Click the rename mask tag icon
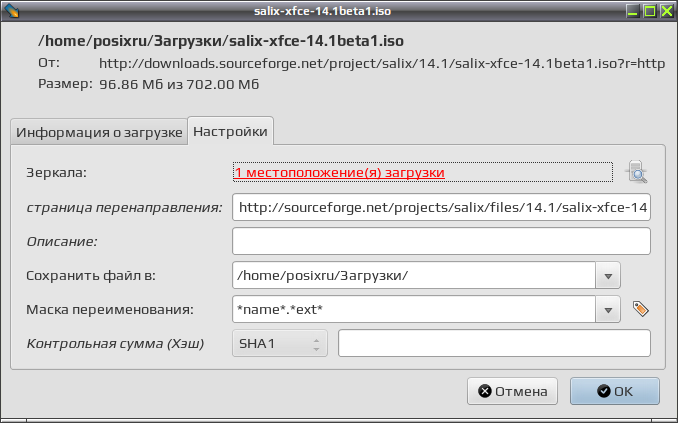 [x=640, y=309]
